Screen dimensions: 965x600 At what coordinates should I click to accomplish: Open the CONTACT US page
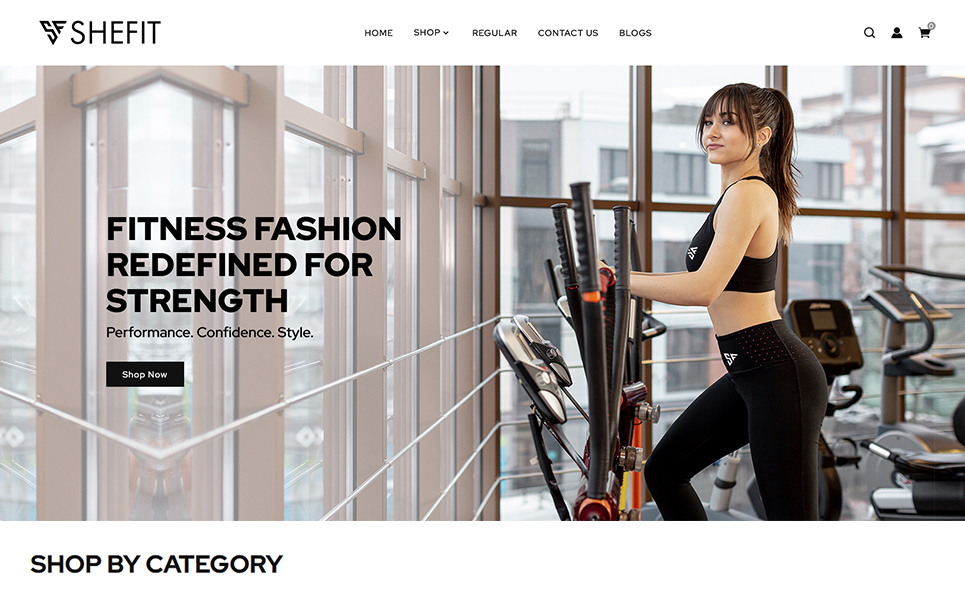pyautogui.click(x=567, y=33)
